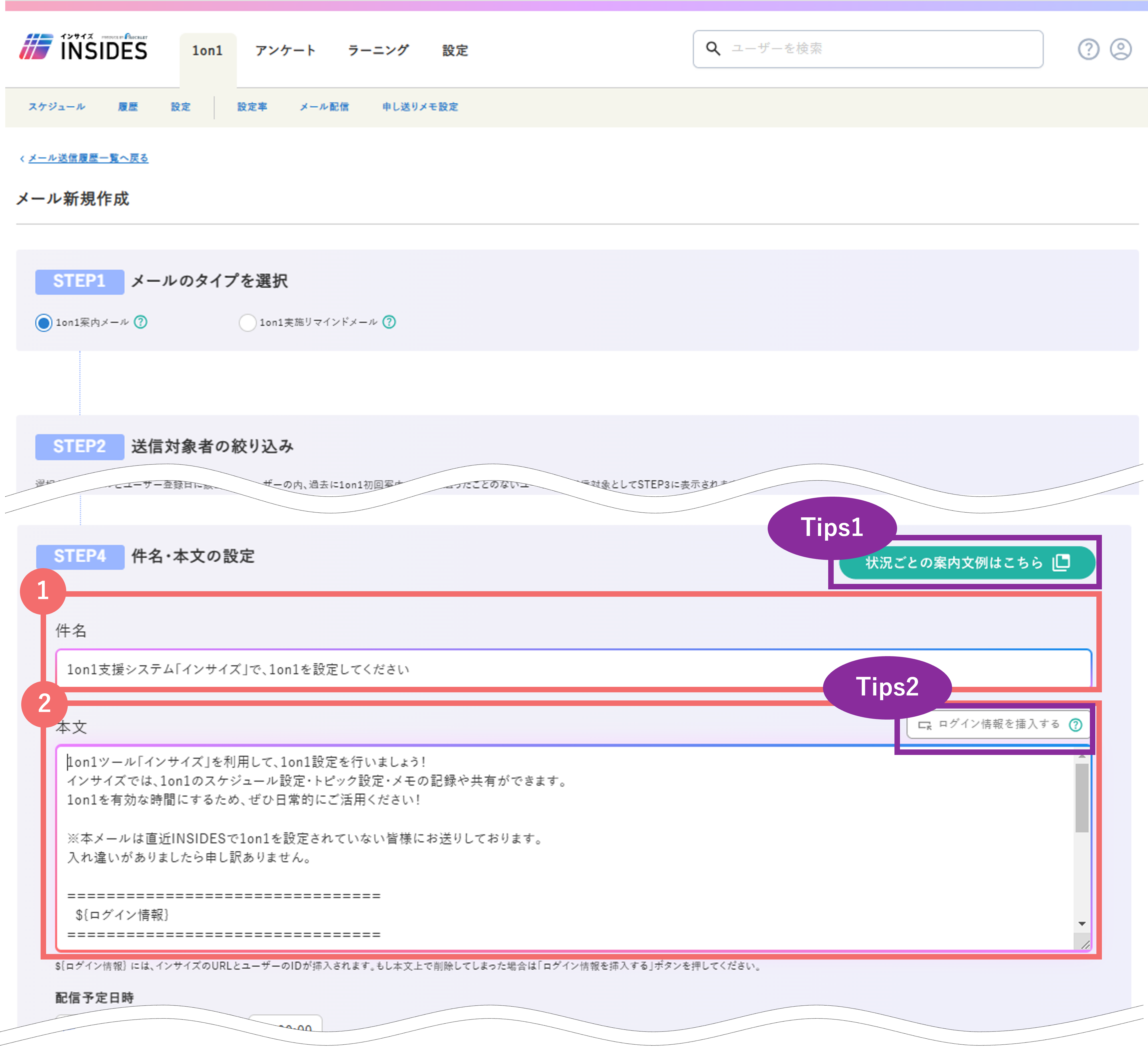Screen dimensions: 1148x1047
Task: Click the search magnifier icon
Action: (x=713, y=48)
